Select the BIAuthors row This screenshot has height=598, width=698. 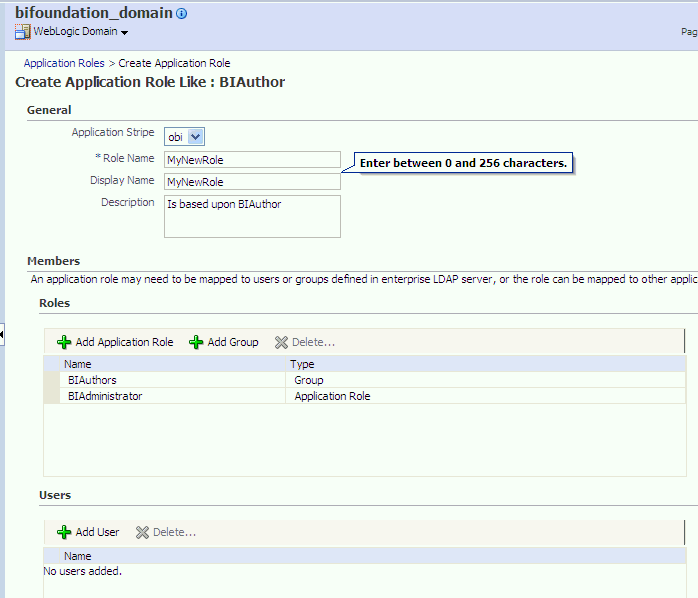coord(365,380)
